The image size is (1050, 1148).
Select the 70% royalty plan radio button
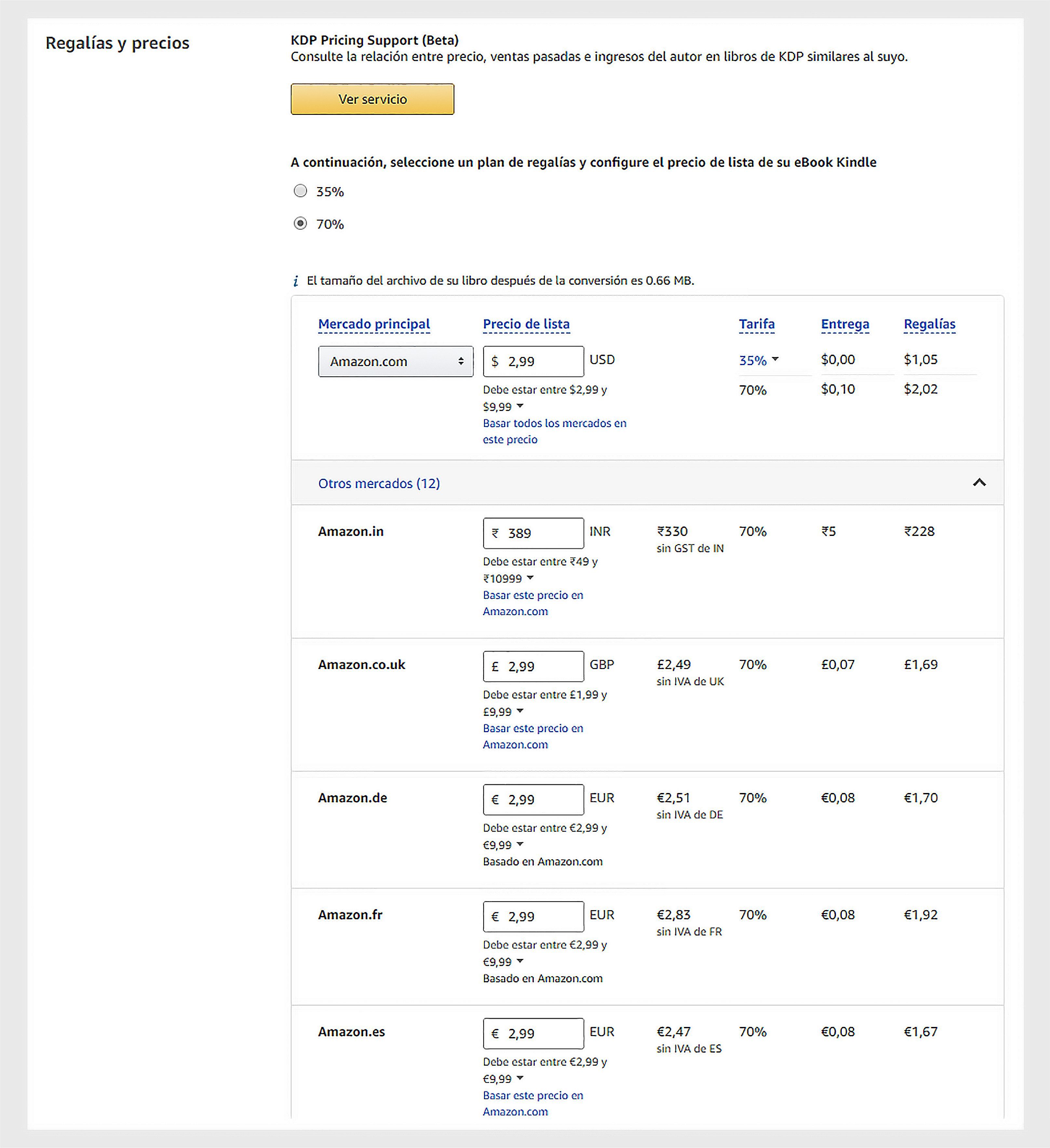point(300,223)
